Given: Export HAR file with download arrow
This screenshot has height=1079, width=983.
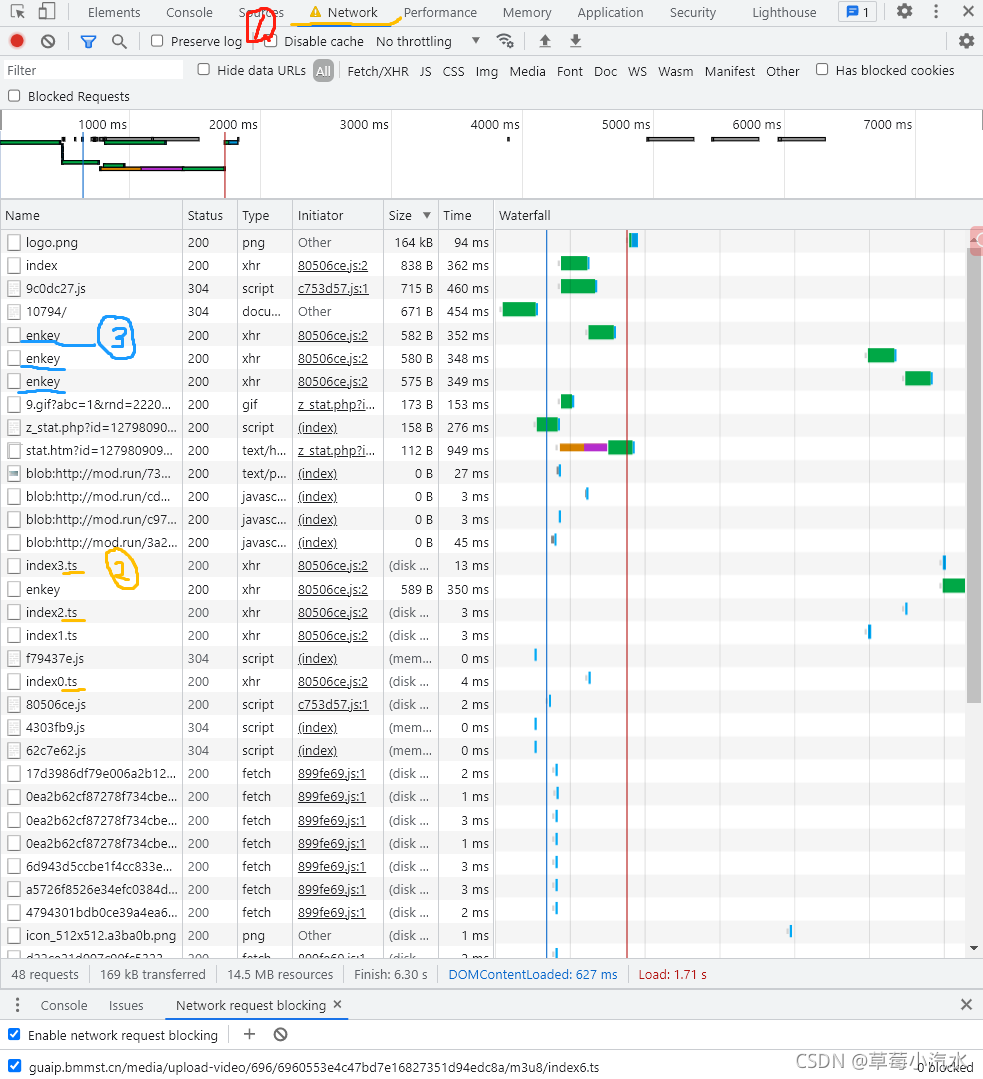Looking at the screenshot, I should pos(575,41).
